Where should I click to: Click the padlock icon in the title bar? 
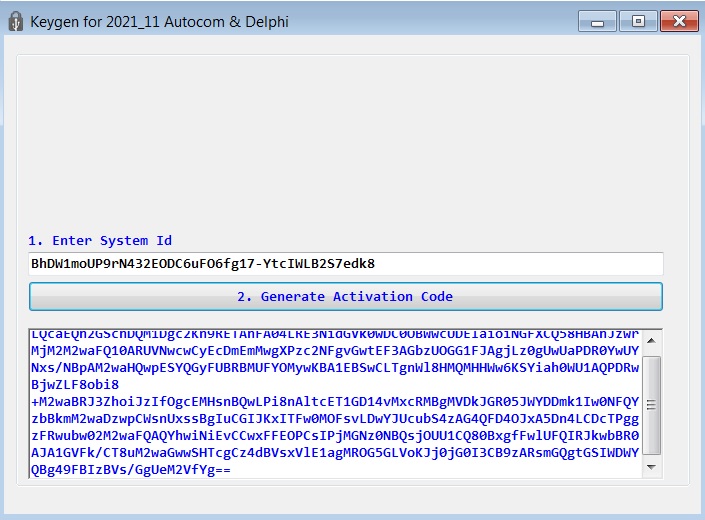click(16, 21)
